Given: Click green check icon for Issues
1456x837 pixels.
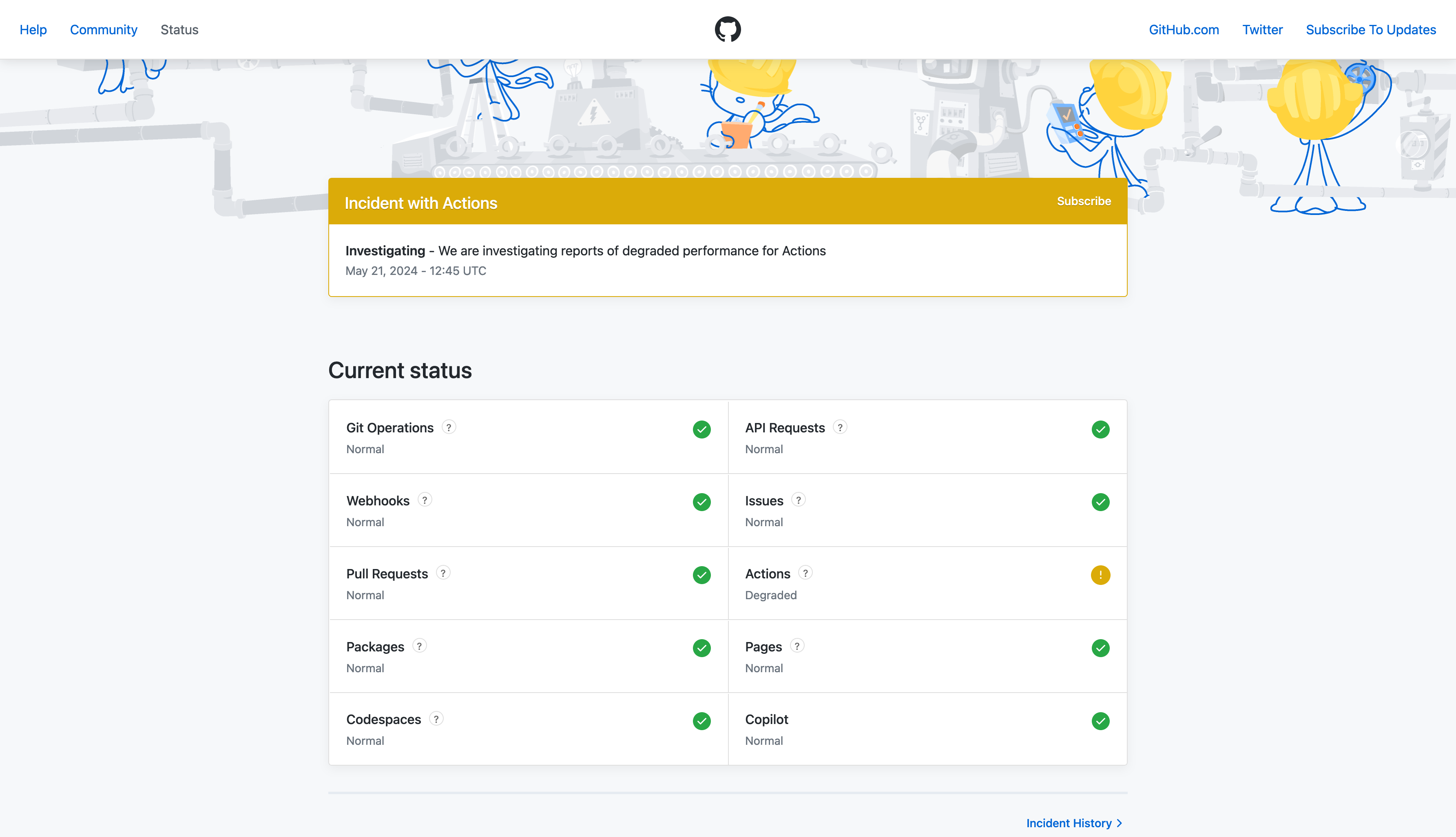Looking at the screenshot, I should 1100,503.
